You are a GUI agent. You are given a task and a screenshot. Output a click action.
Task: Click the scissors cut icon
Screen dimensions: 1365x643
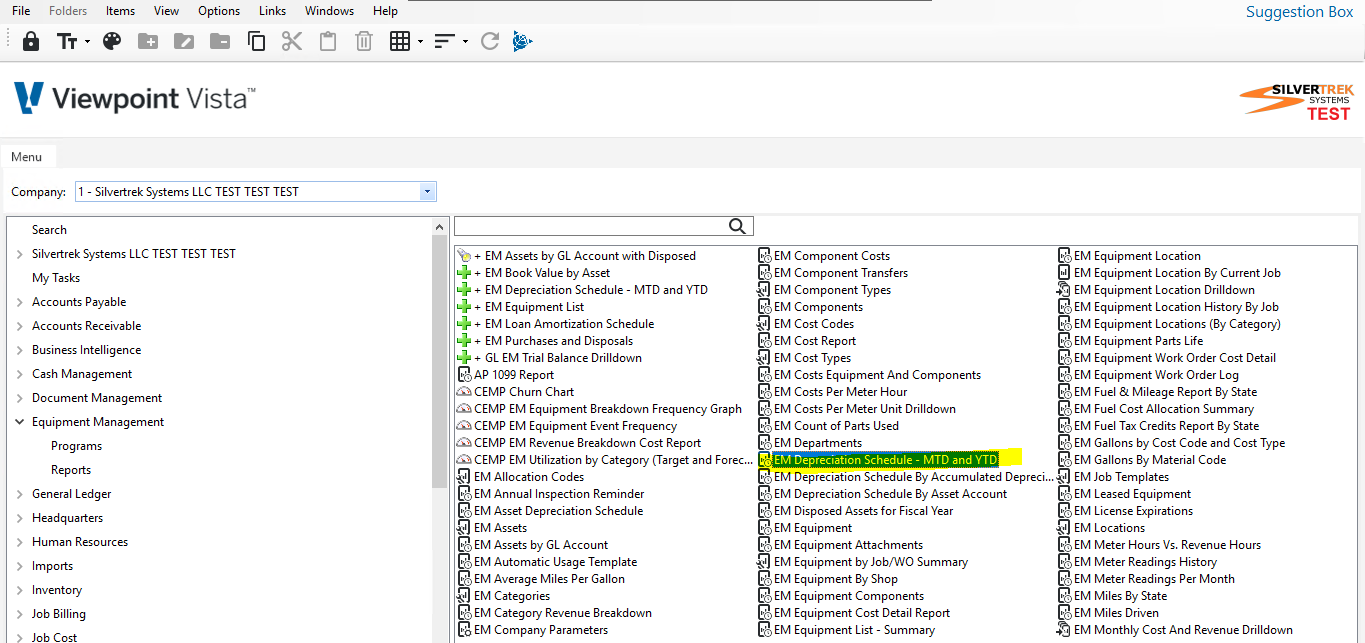pos(292,41)
